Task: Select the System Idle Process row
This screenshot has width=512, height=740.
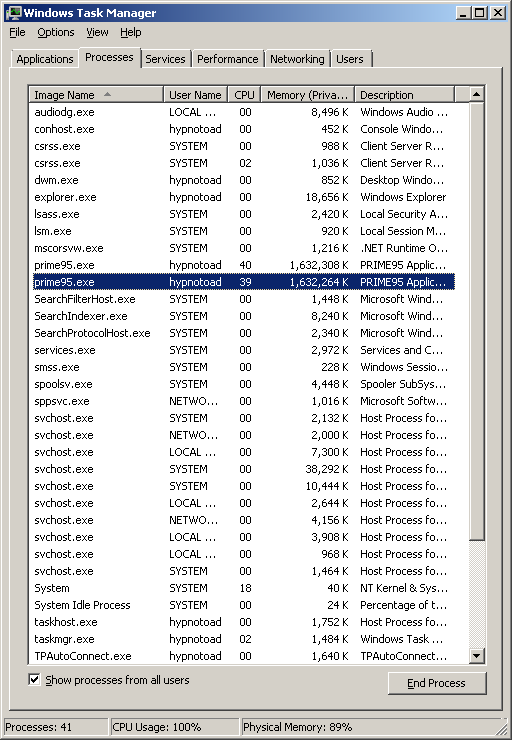Action: [x=243, y=605]
